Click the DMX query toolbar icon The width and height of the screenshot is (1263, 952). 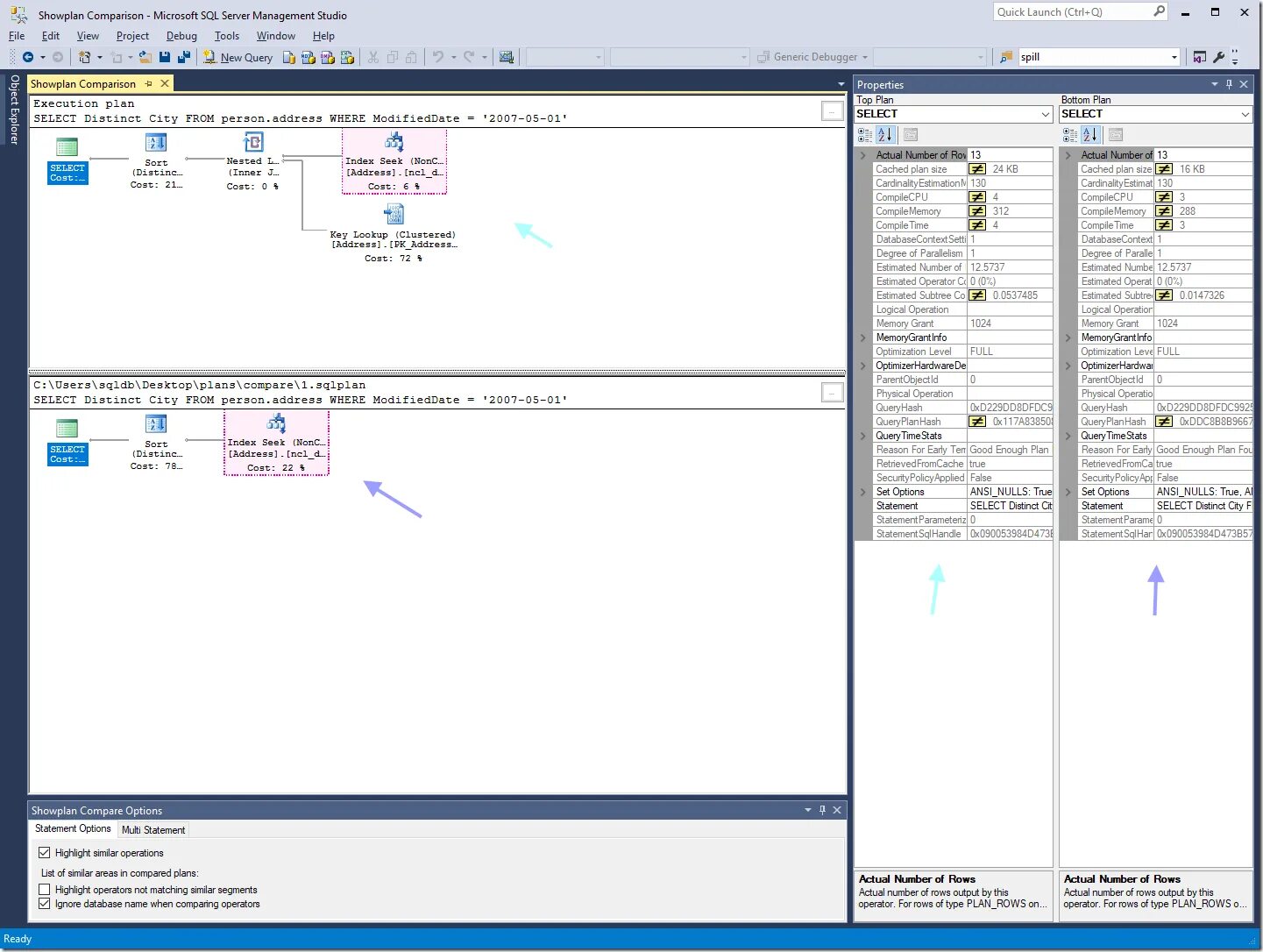coord(327,57)
